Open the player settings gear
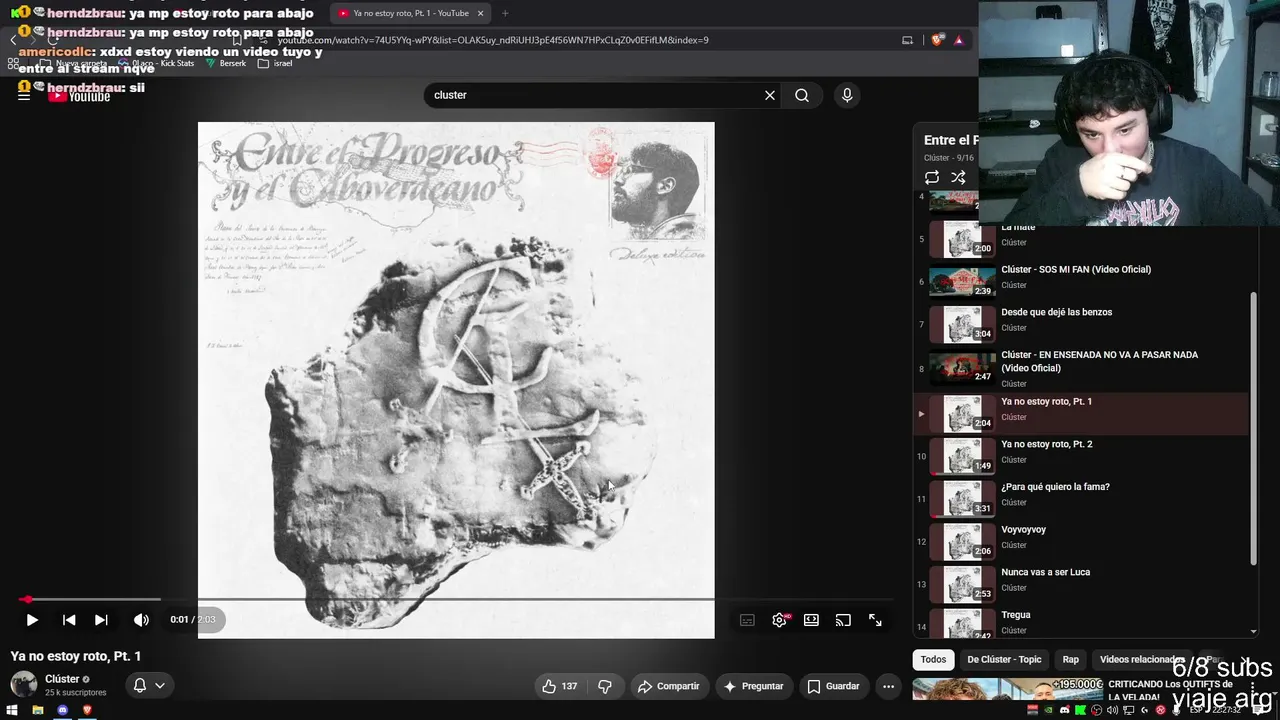 (779, 620)
